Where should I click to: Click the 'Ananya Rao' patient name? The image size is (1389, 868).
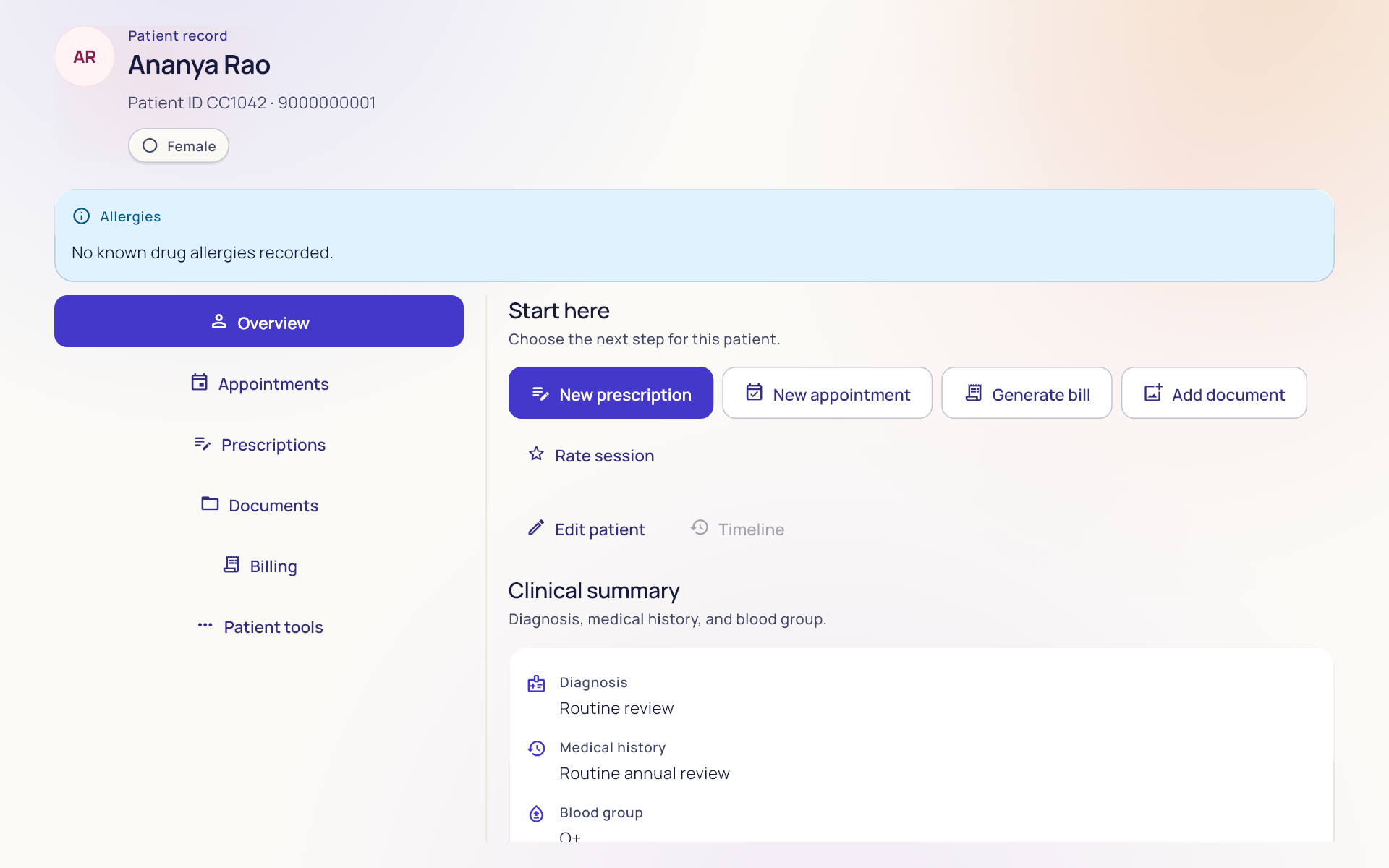[199, 65]
